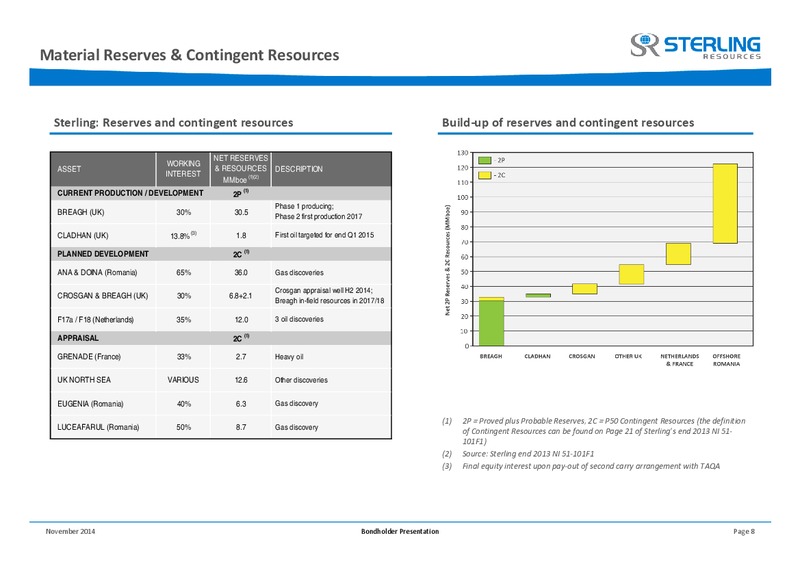Screen dimensions: 800x566
Task: Click the 'PLANNED DEVELOPMENT' section row
Action: click(x=221, y=254)
